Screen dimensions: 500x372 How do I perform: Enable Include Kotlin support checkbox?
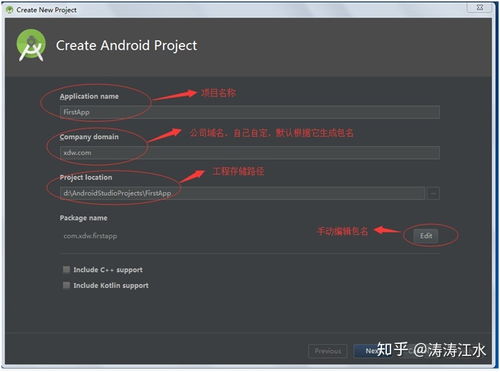(x=66, y=285)
